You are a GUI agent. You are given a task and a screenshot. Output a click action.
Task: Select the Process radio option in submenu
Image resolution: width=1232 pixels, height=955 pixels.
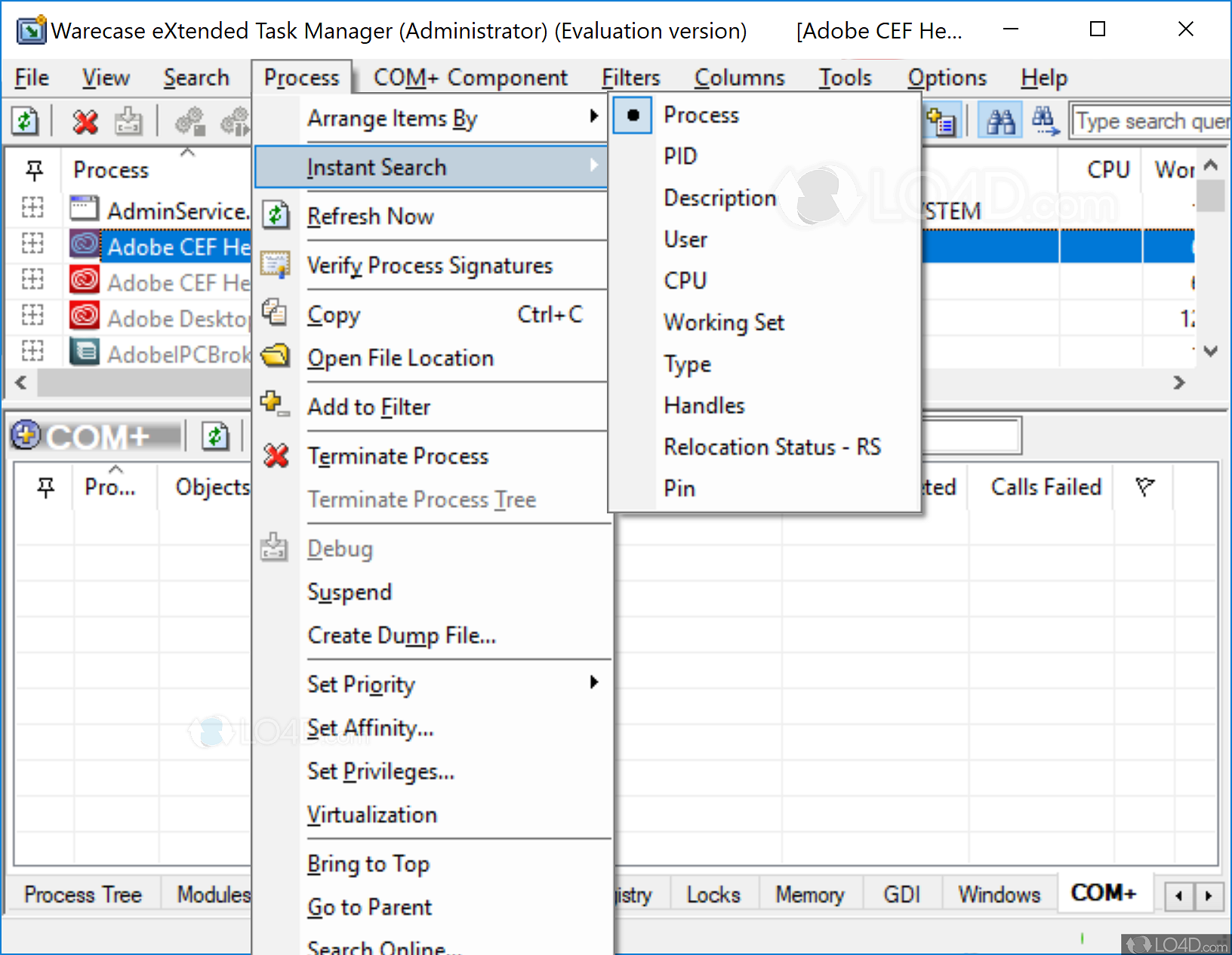click(x=701, y=116)
